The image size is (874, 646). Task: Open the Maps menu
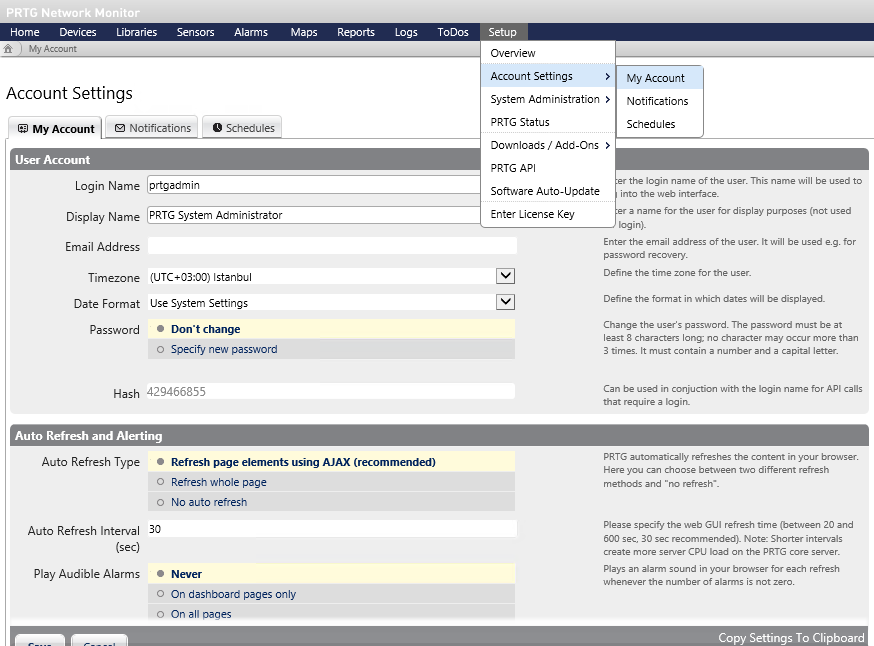(x=304, y=32)
